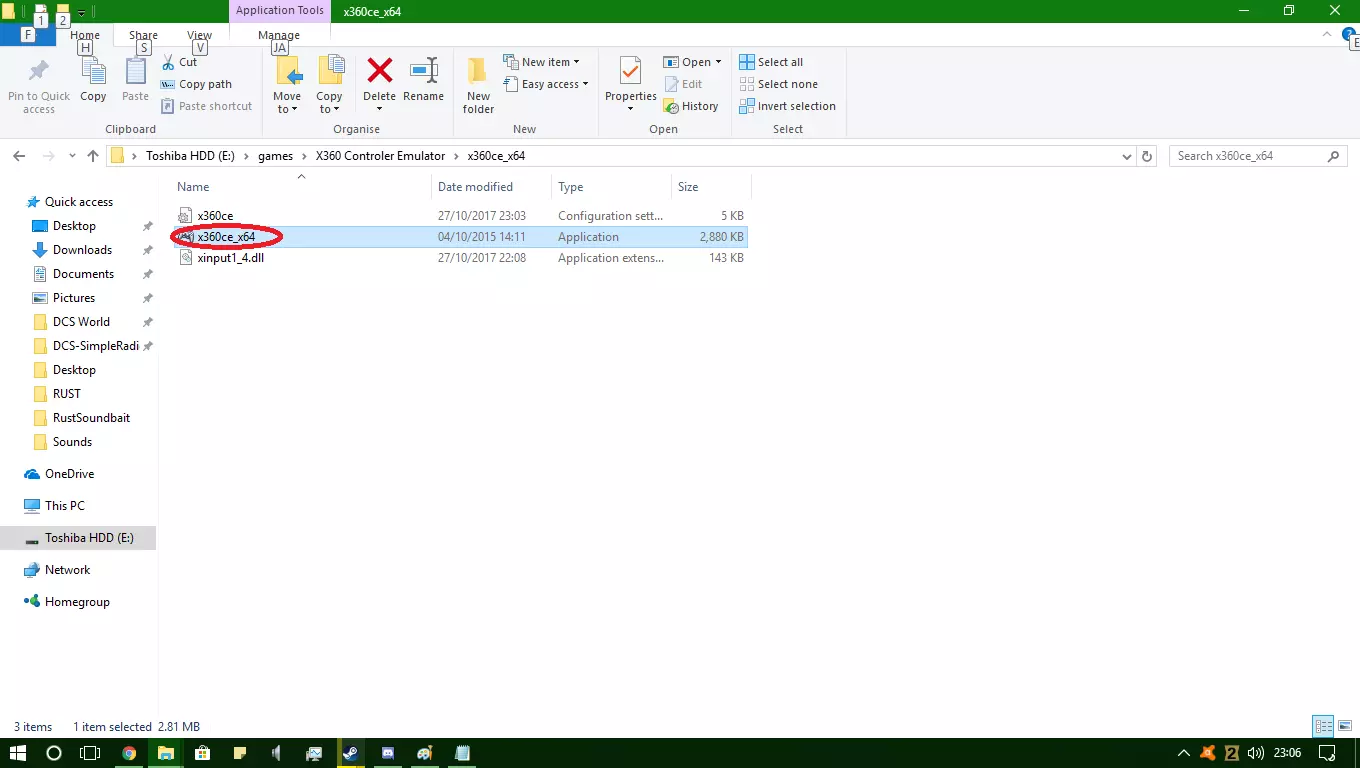Click the red X Delete icon
The height and width of the screenshot is (768, 1360).
379,71
